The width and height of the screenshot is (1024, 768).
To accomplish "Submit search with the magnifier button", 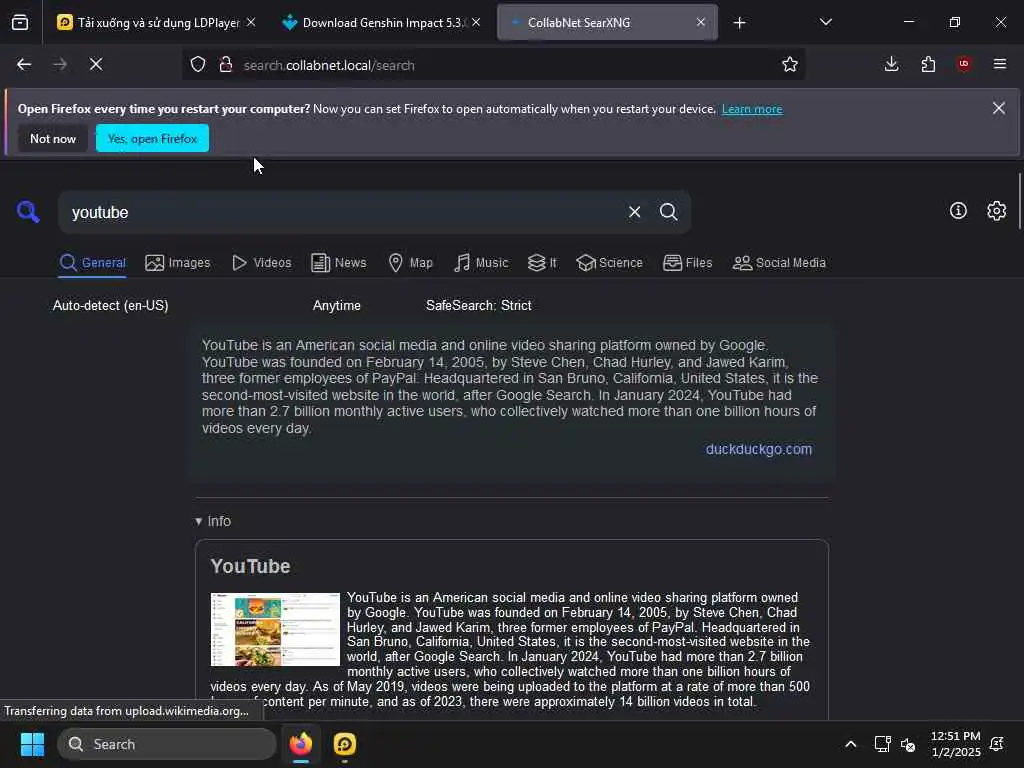I will tap(668, 212).
